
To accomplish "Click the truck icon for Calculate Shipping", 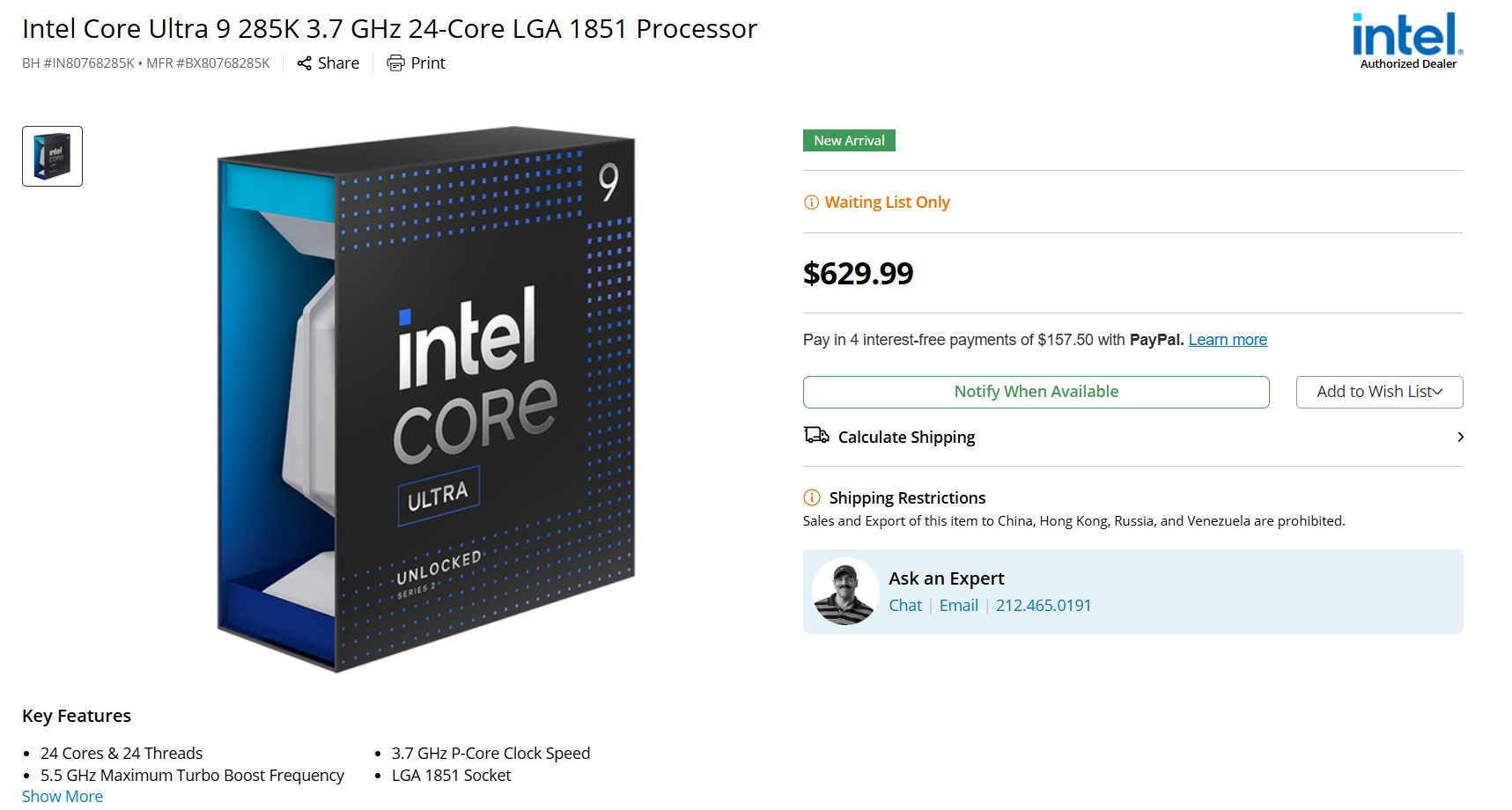I will [x=815, y=435].
